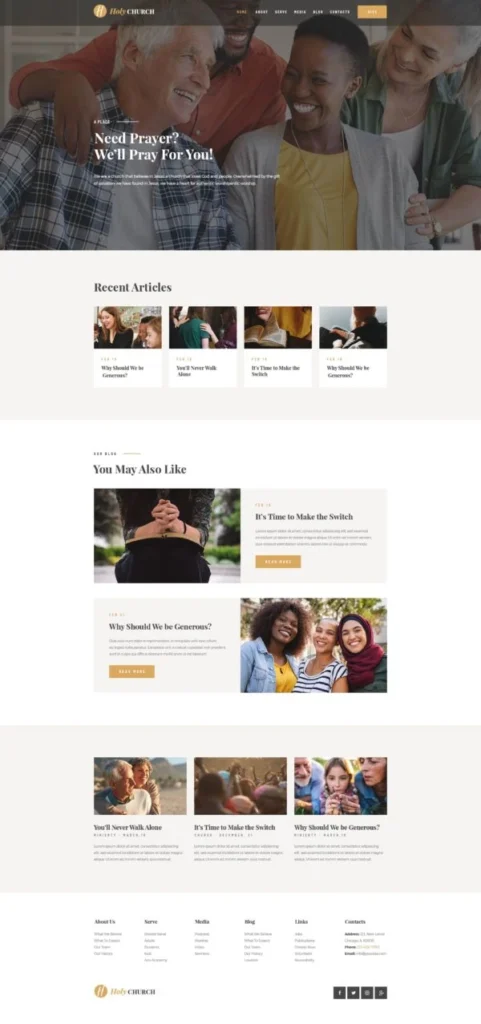481x1024 pixels.
Task: Open the Contacts navigation item
Action: pyautogui.click(x=340, y=12)
